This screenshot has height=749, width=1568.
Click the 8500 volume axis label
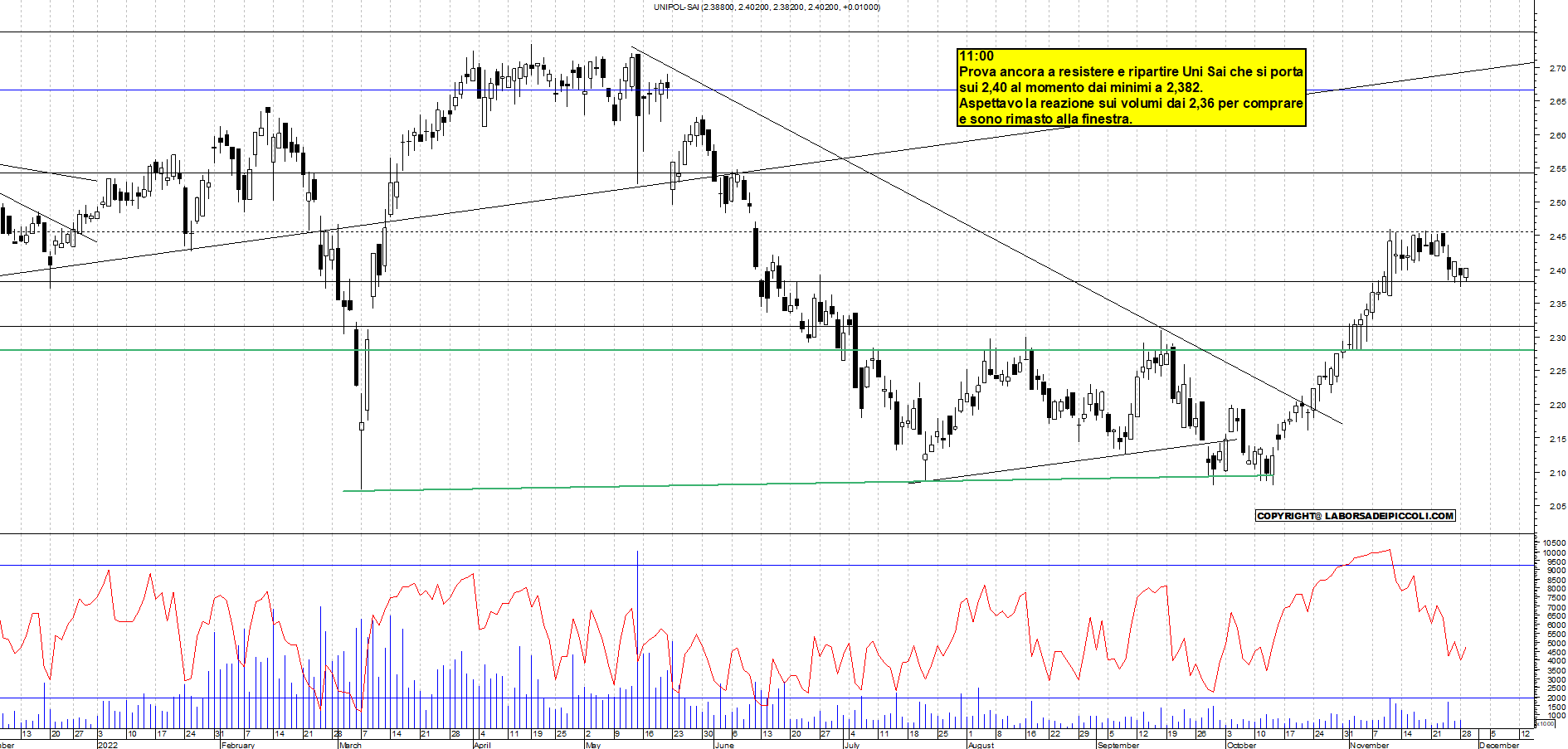(x=1556, y=580)
